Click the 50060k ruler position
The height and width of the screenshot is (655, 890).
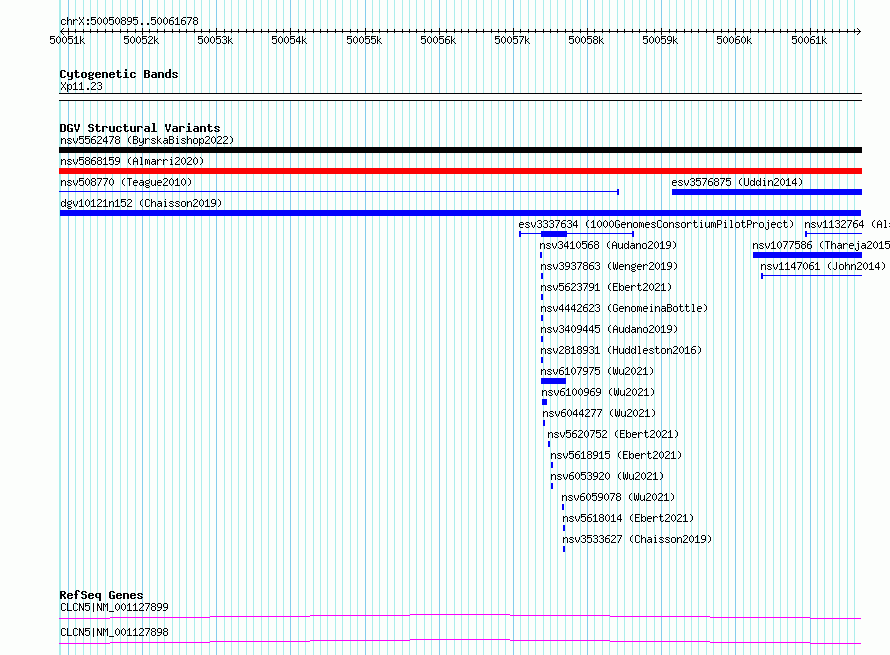(x=734, y=40)
